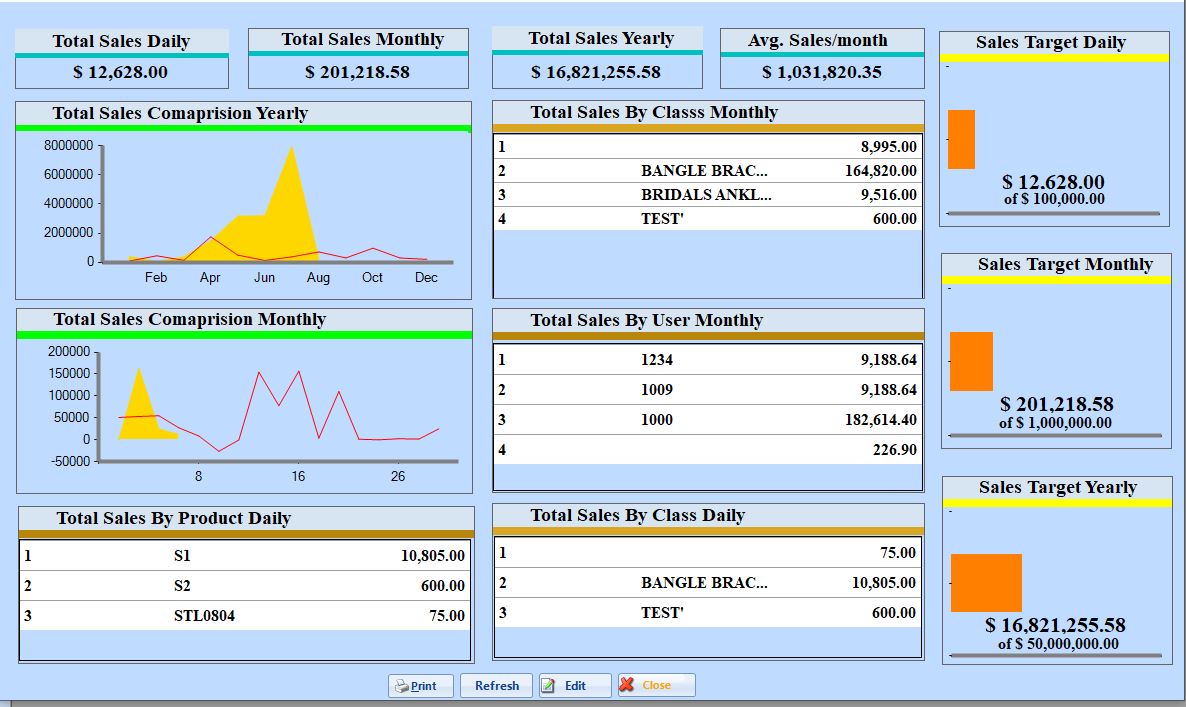Close the sales dashboard with Close button
The height and width of the screenshot is (707, 1186).
656,685
